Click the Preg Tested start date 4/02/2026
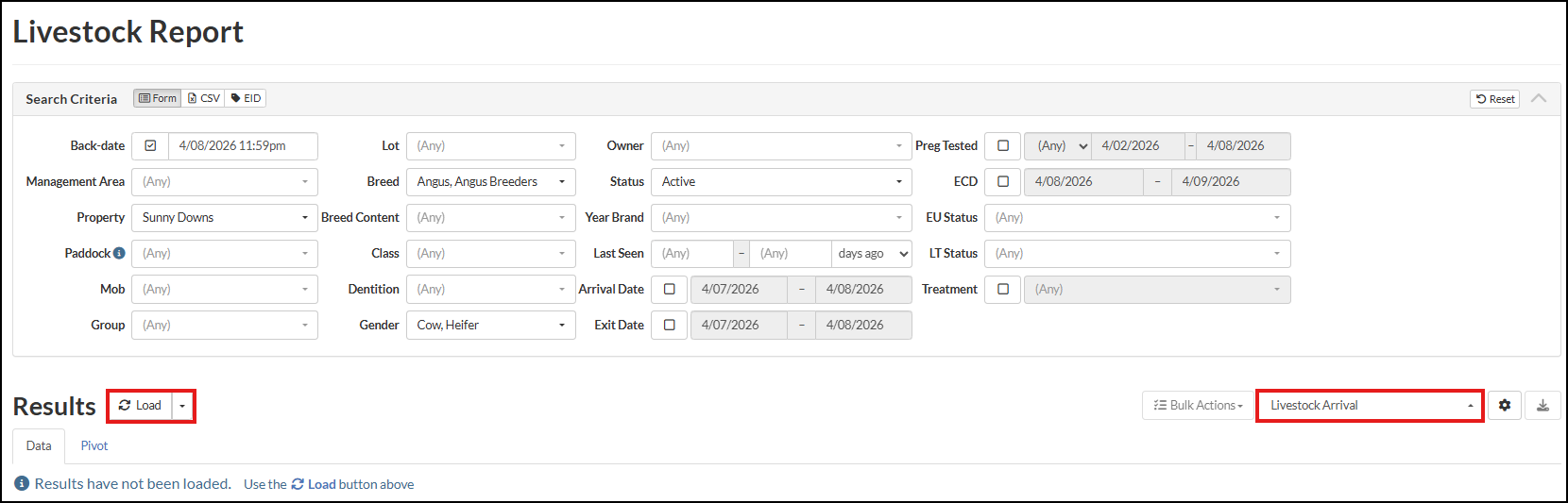 pos(1138,146)
